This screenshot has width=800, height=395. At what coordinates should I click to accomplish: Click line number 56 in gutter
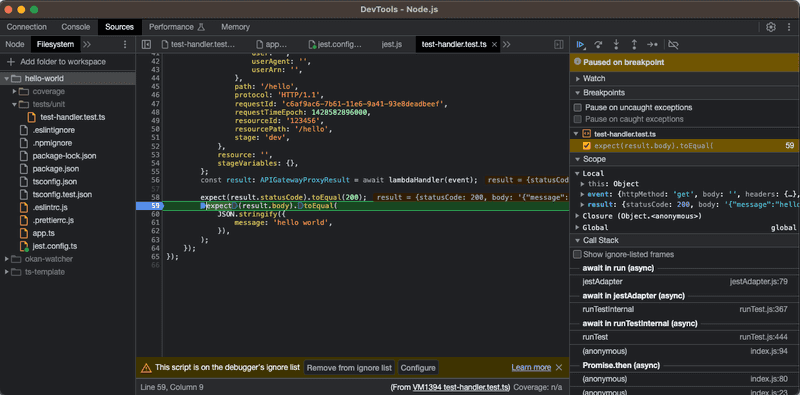tap(155, 180)
